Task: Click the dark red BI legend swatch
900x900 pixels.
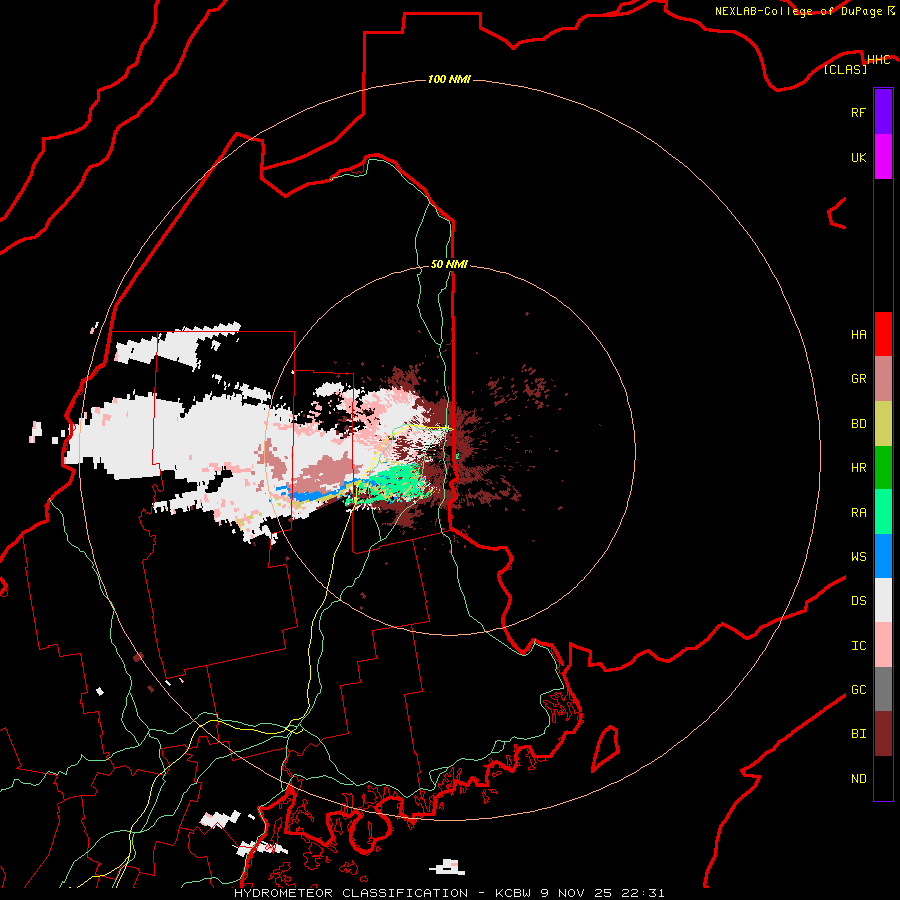Action: (883, 734)
